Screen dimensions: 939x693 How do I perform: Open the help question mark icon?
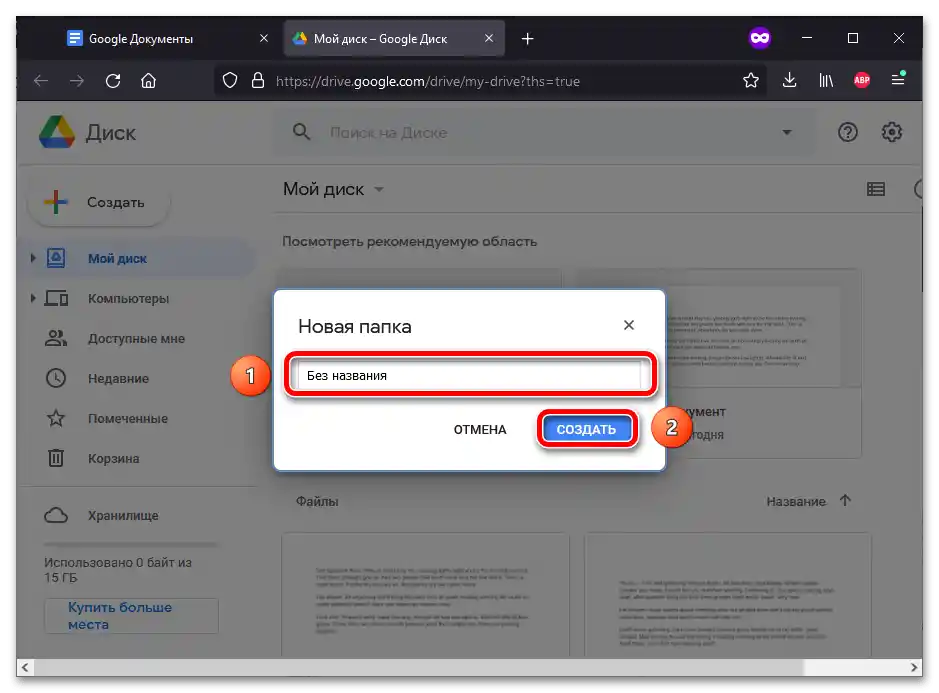[x=847, y=132]
